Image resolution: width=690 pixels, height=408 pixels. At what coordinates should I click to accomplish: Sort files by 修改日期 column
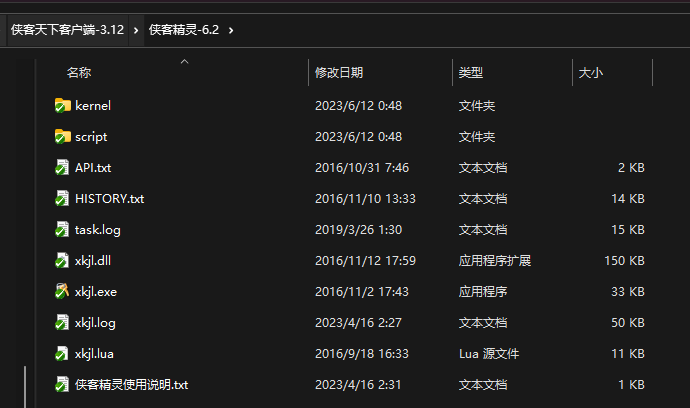coord(339,73)
